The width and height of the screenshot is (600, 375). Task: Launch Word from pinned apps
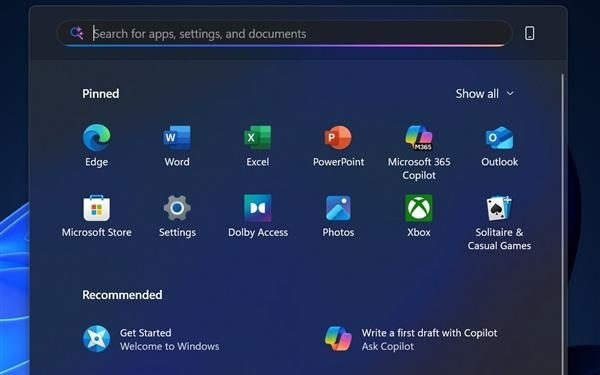click(177, 137)
